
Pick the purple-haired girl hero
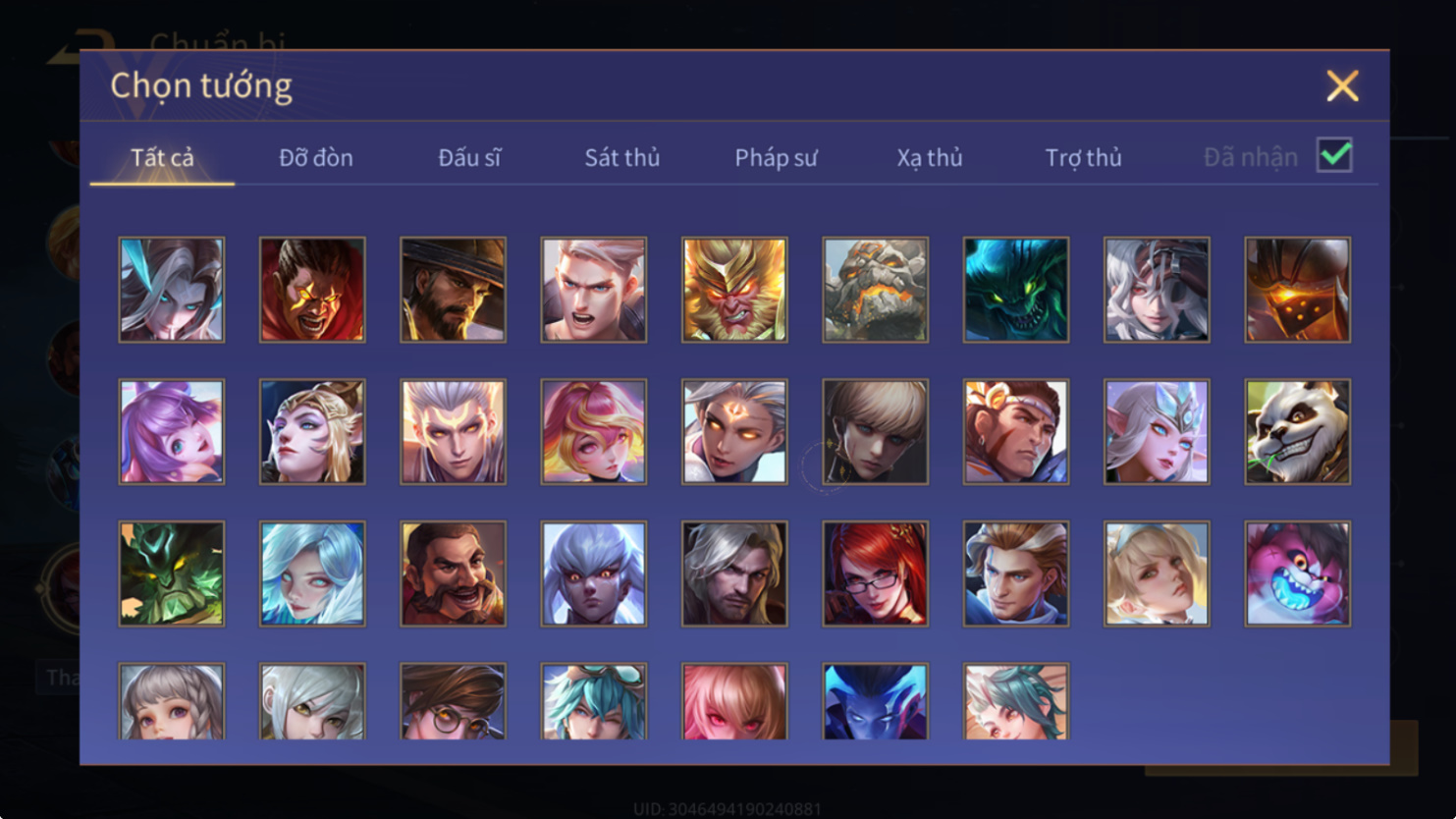172,432
